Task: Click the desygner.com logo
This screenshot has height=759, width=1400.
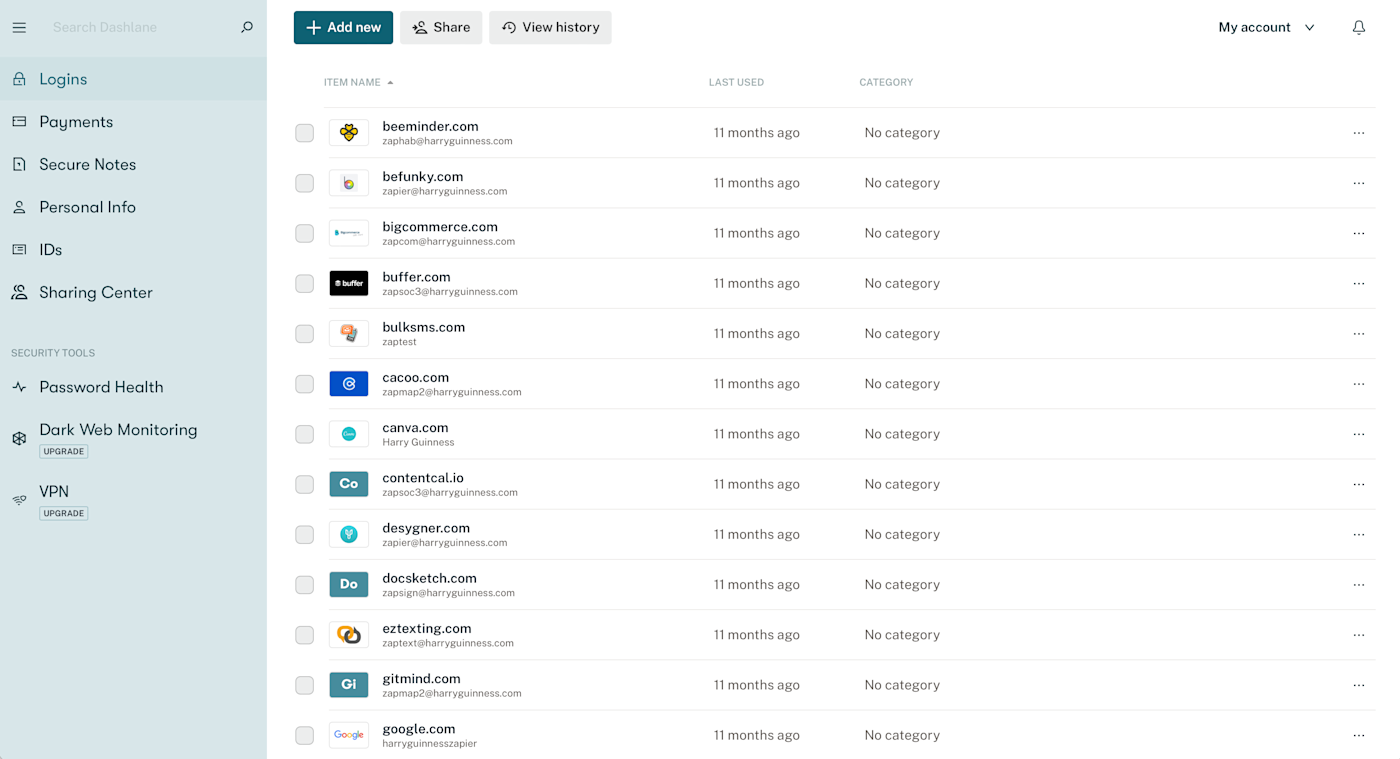Action: click(349, 534)
